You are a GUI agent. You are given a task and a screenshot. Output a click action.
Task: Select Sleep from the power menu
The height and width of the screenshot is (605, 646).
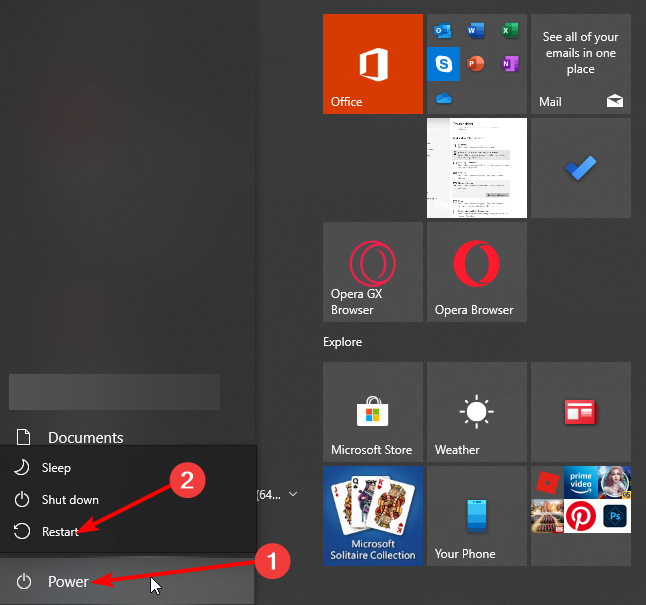tap(128, 468)
